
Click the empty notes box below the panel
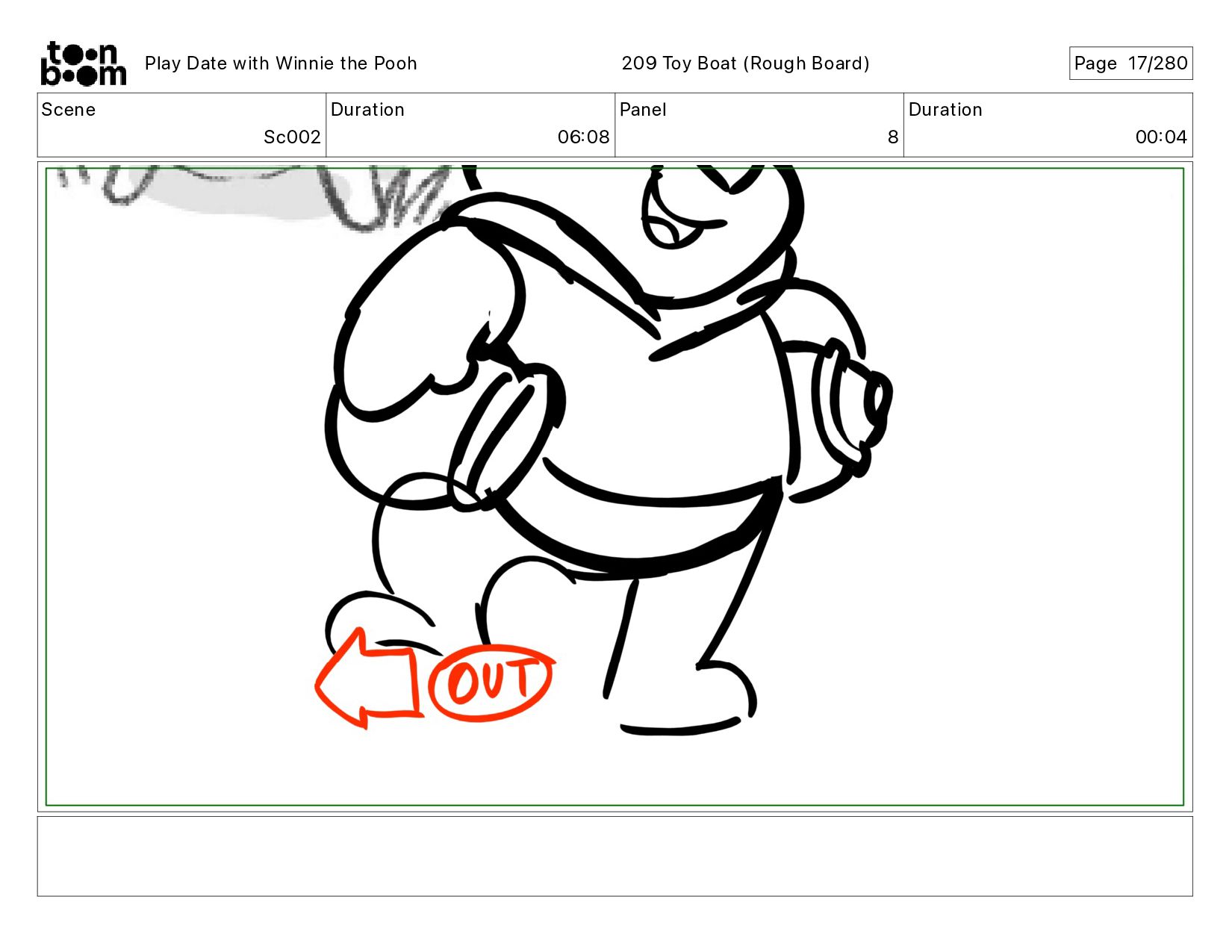(x=615, y=856)
